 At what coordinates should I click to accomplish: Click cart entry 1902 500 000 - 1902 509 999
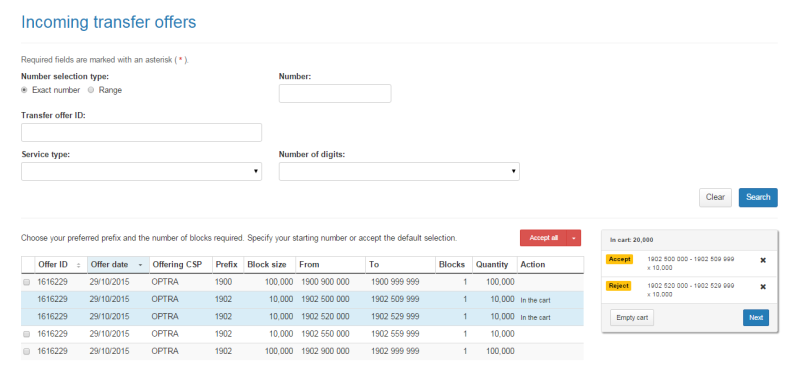[690, 263]
